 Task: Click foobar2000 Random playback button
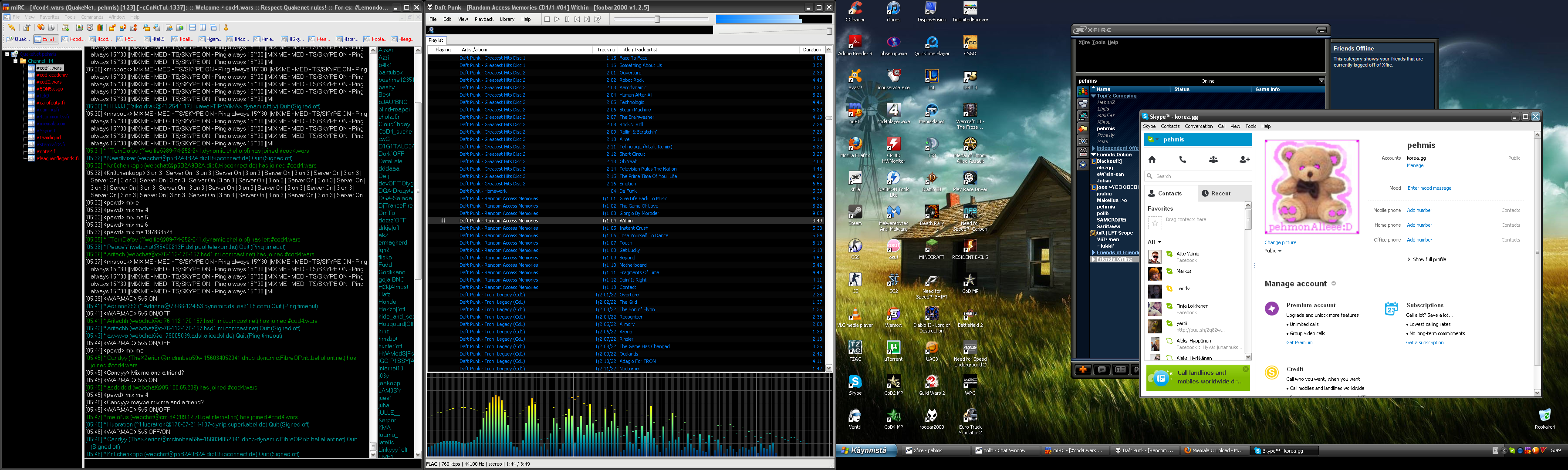coord(598,20)
